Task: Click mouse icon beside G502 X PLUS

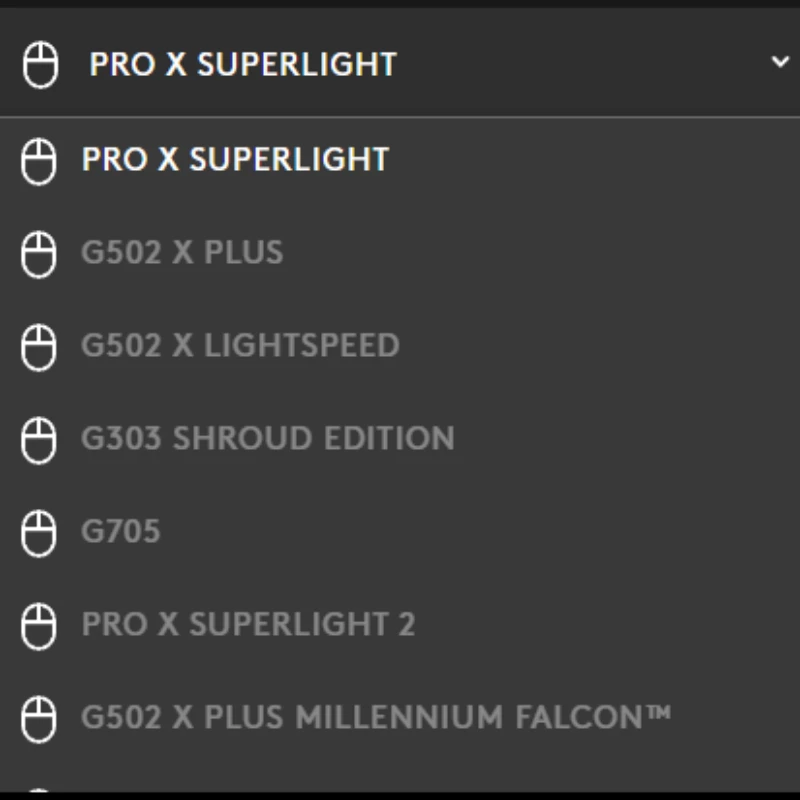Action: 39,253
